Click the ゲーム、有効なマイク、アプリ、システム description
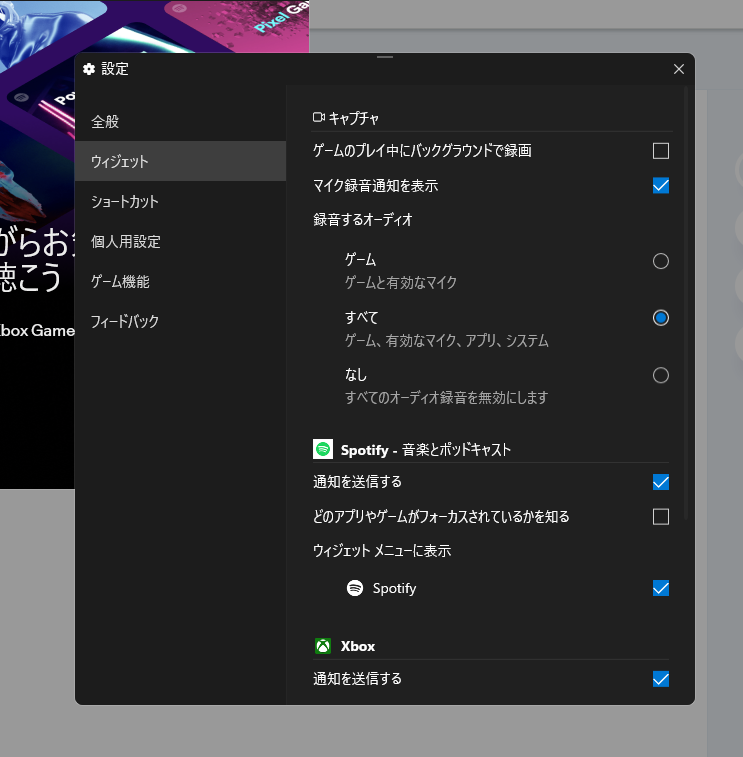743x757 pixels. tap(446, 341)
